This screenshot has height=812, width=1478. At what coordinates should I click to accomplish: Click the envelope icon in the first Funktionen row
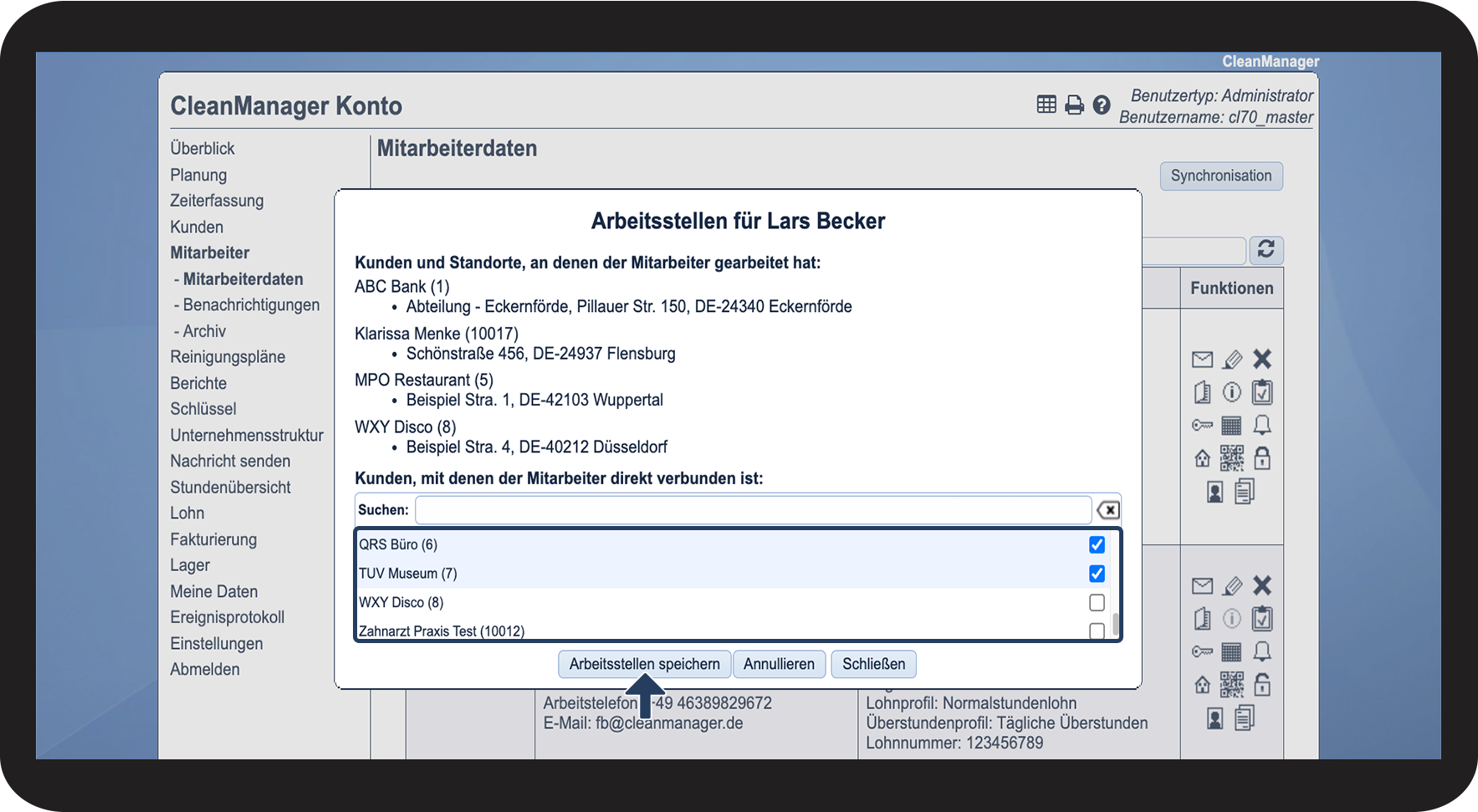tap(1202, 360)
